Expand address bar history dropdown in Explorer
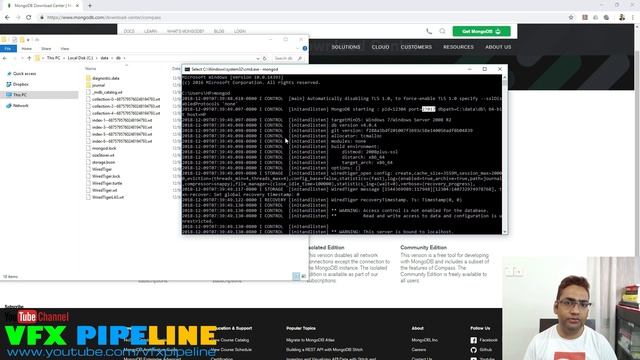The width and height of the screenshot is (640, 360). pos(258,58)
